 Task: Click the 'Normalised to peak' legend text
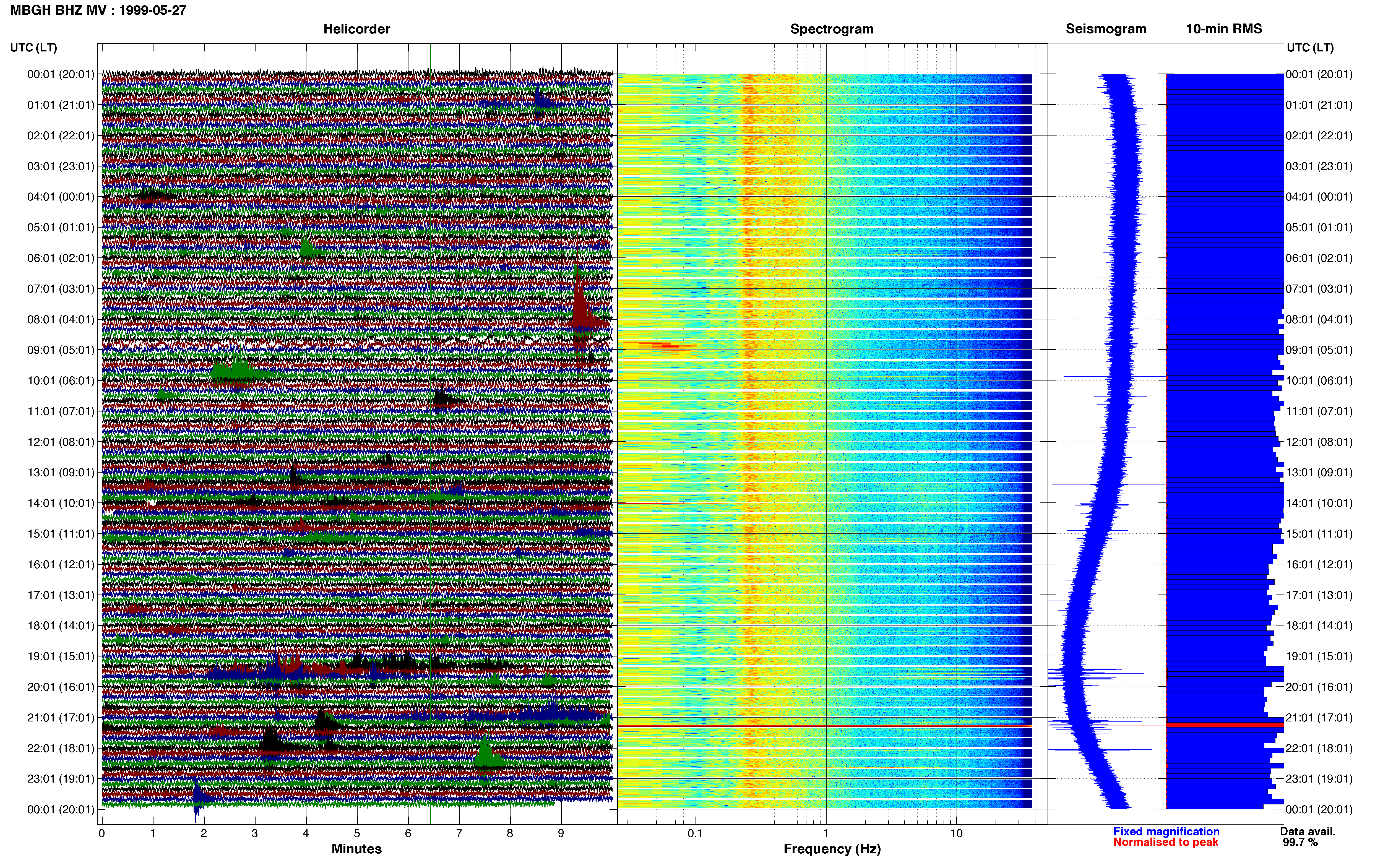1165,842
